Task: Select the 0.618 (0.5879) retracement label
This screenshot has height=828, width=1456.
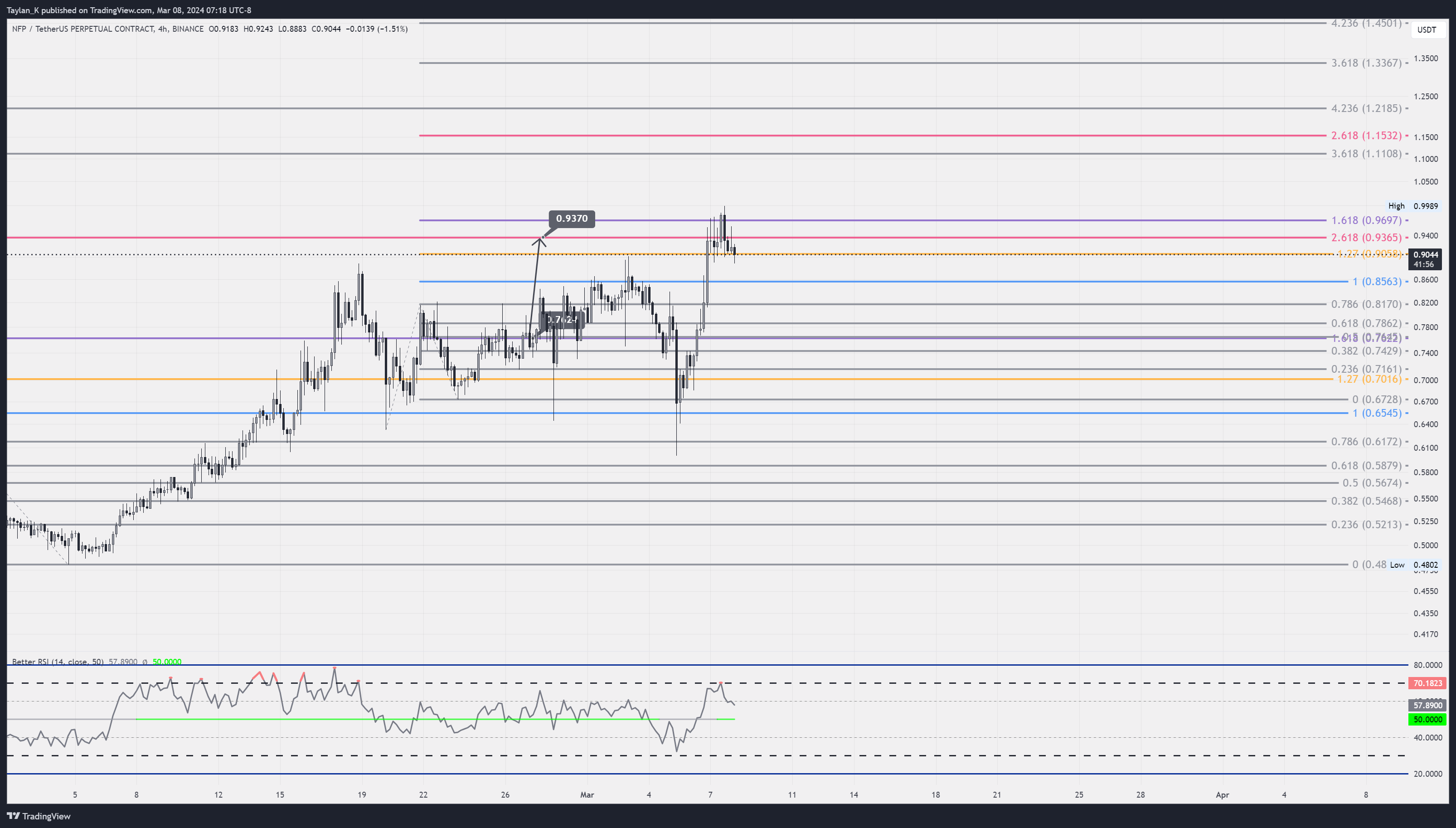Action: click(x=1367, y=466)
